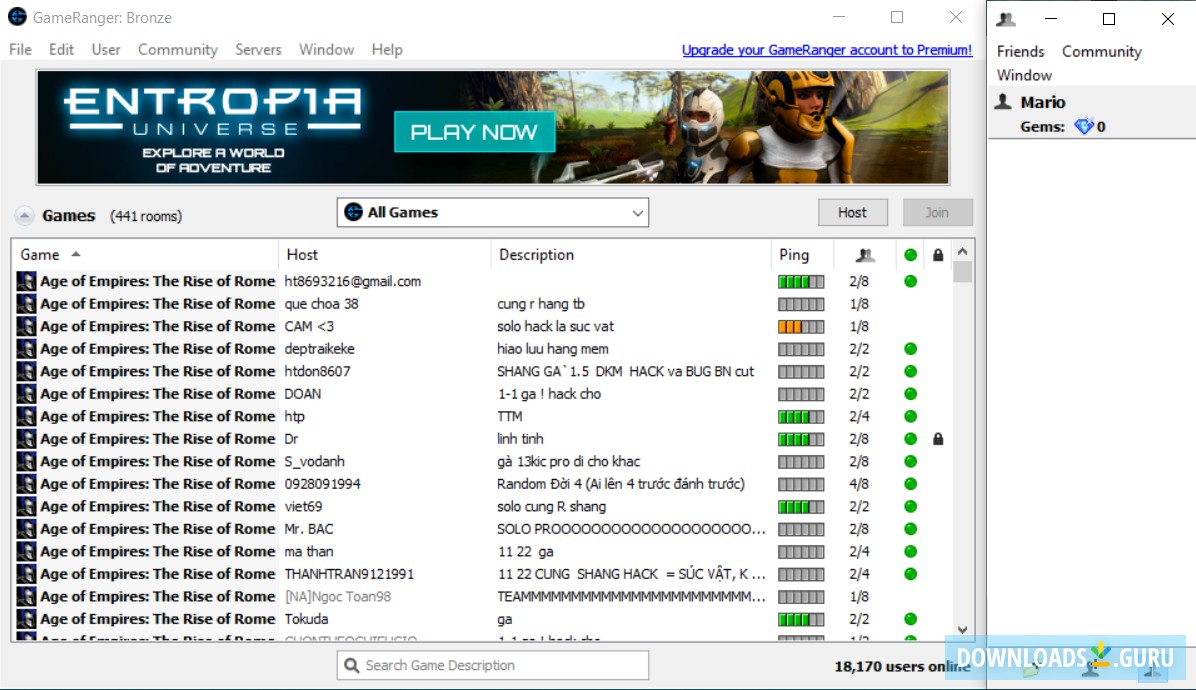This screenshot has width=1196, height=690.
Task: Click description 'linh tinh'
Action: 520,439
